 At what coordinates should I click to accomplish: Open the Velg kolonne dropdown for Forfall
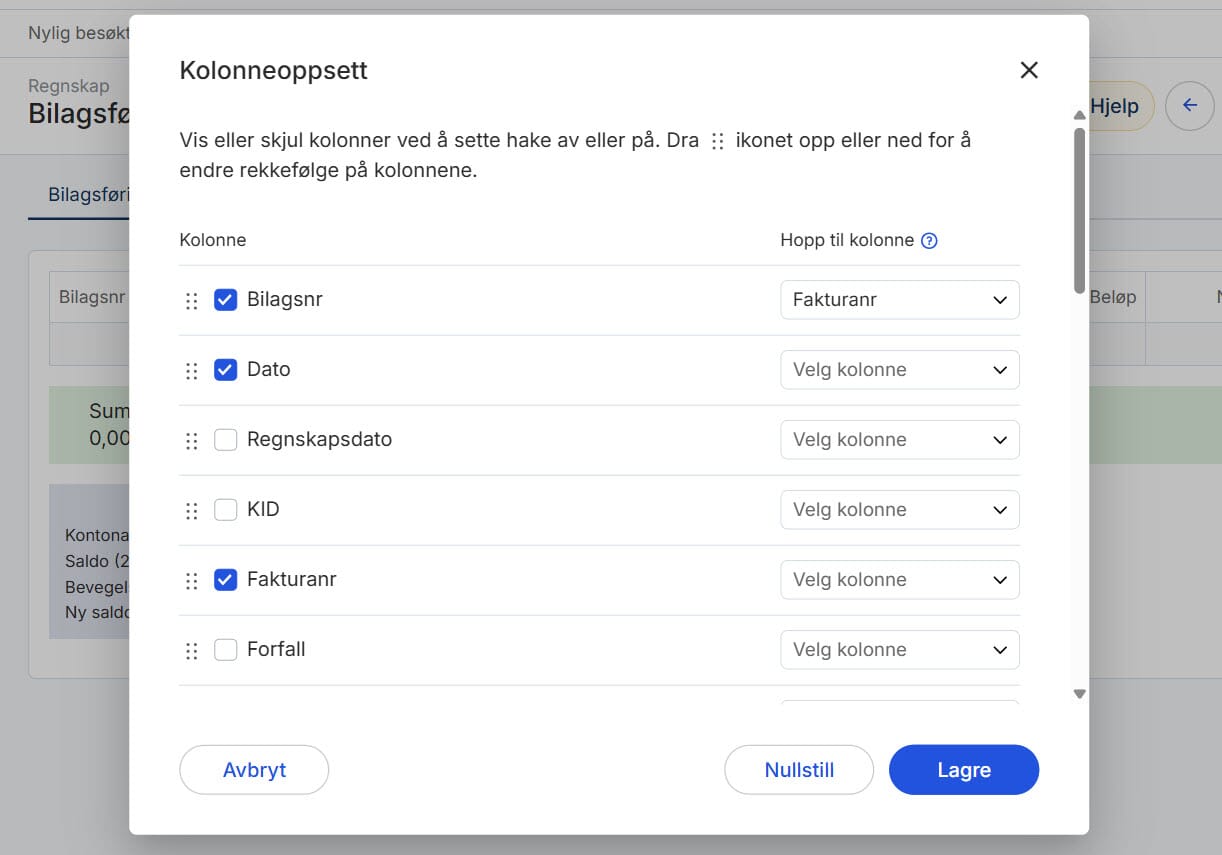[899, 650]
